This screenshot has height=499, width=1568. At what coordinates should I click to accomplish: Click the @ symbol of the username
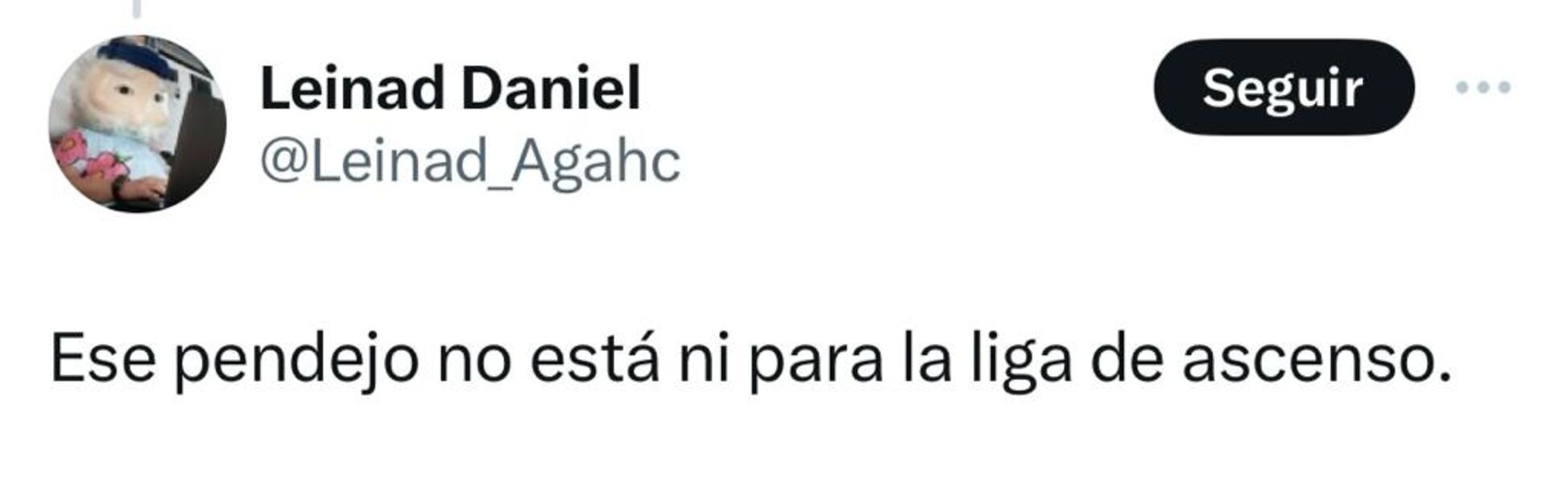pos(283,163)
